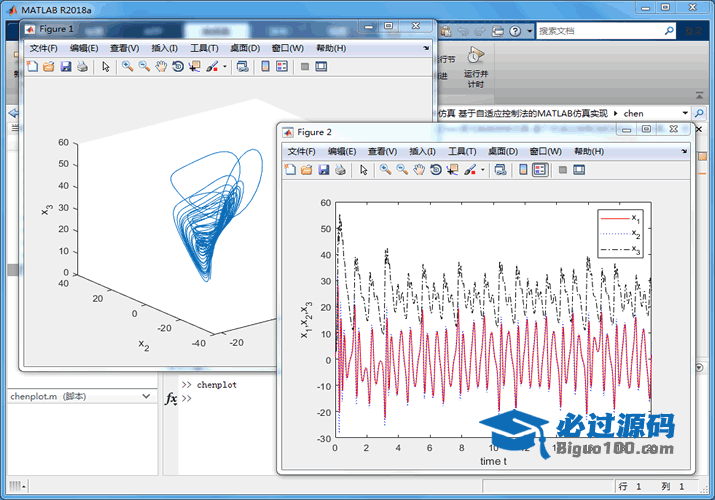Click Link Plot icon in Figure 2
This screenshot has height=500, width=715.
point(501,170)
